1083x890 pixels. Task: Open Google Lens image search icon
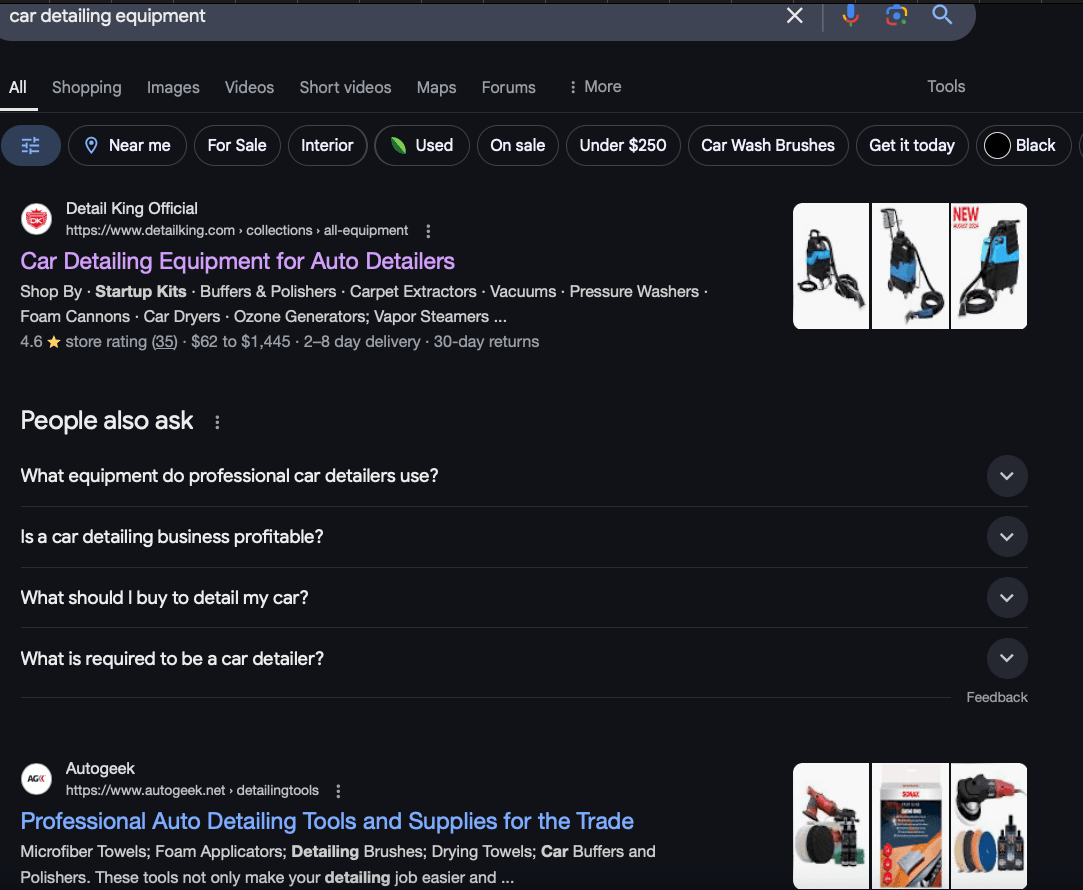point(896,15)
